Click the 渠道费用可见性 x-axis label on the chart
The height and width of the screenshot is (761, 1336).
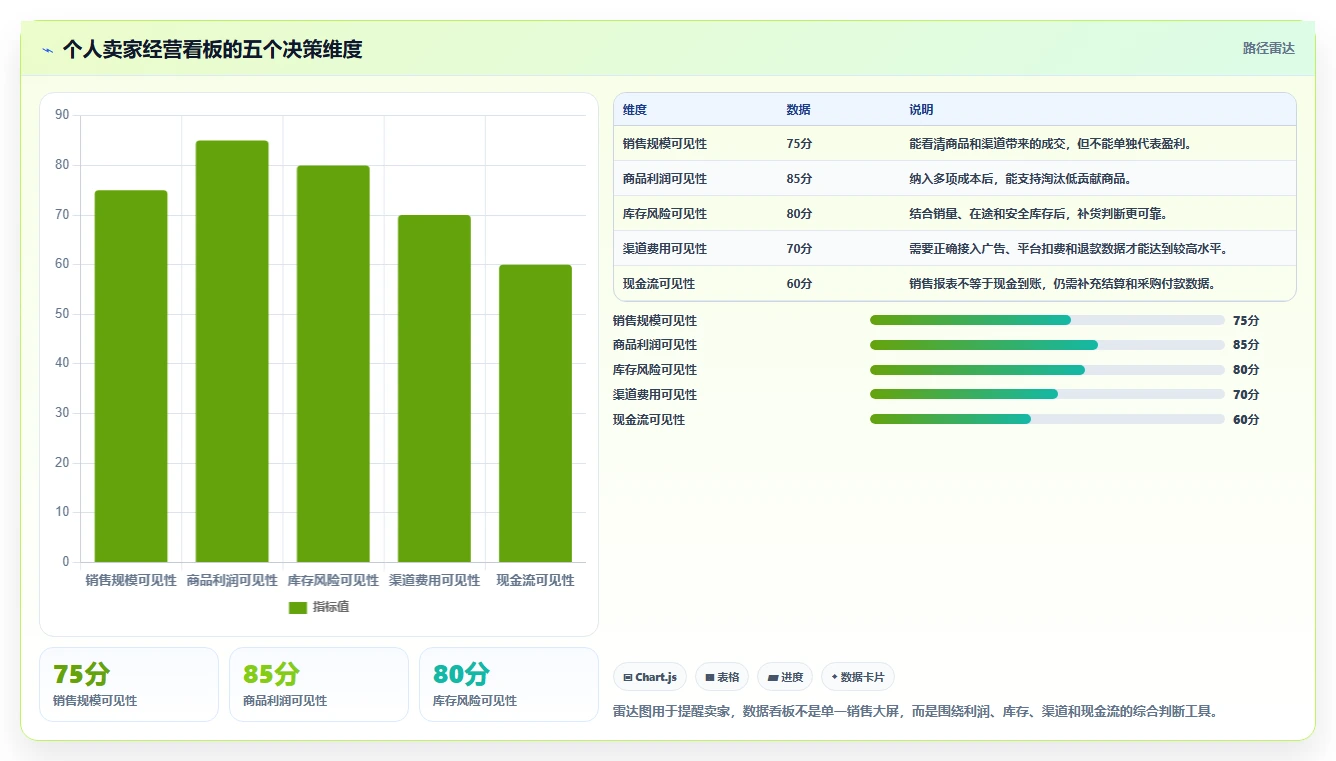point(434,580)
